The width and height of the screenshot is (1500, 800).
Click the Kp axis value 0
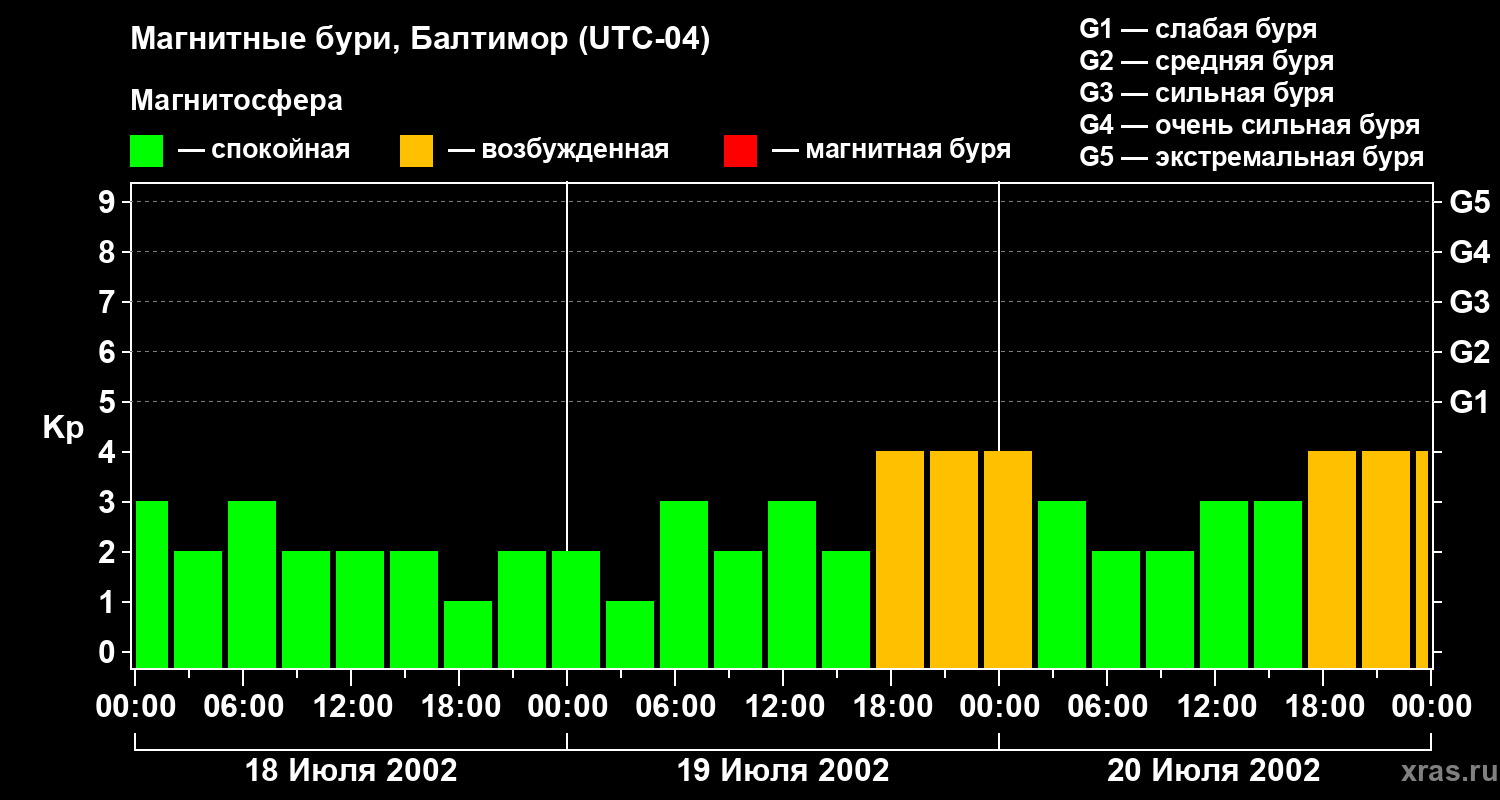pyautogui.click(x=108, y=652)
